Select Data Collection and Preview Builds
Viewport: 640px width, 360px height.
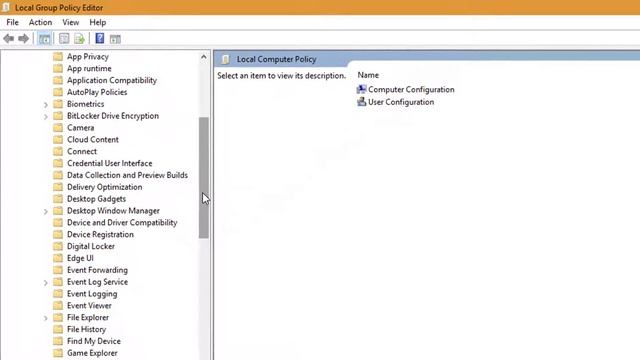pos(127,175)
